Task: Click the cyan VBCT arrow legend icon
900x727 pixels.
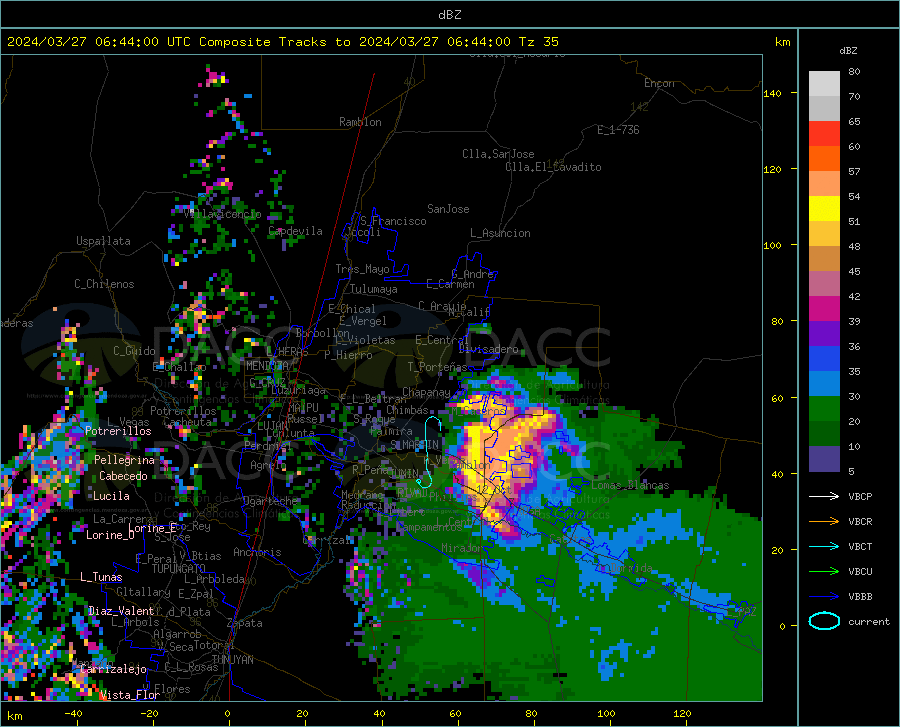Action: pyautogui.click(x=824, y=546)
